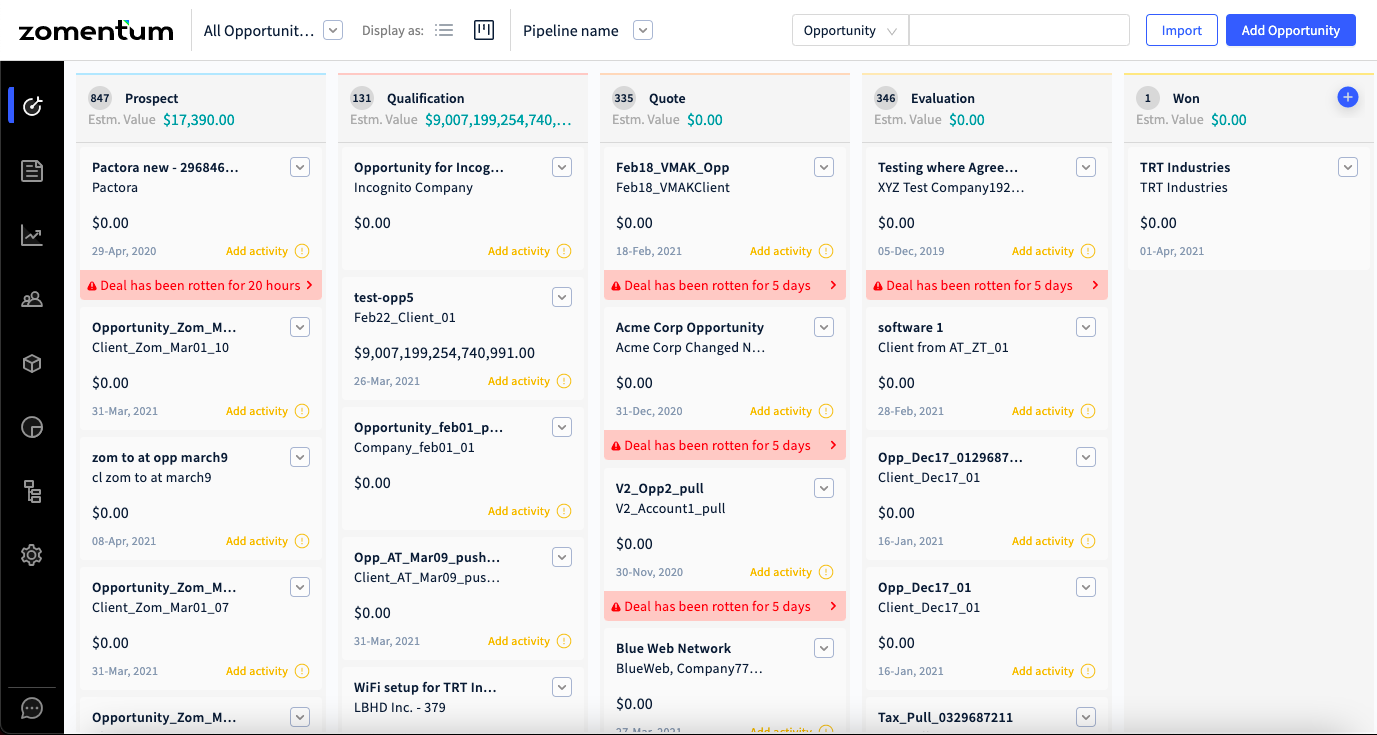Screen dimensions: 1377x735
Task: Click the blue plus icon on Won
Action: coord(1348,97)
